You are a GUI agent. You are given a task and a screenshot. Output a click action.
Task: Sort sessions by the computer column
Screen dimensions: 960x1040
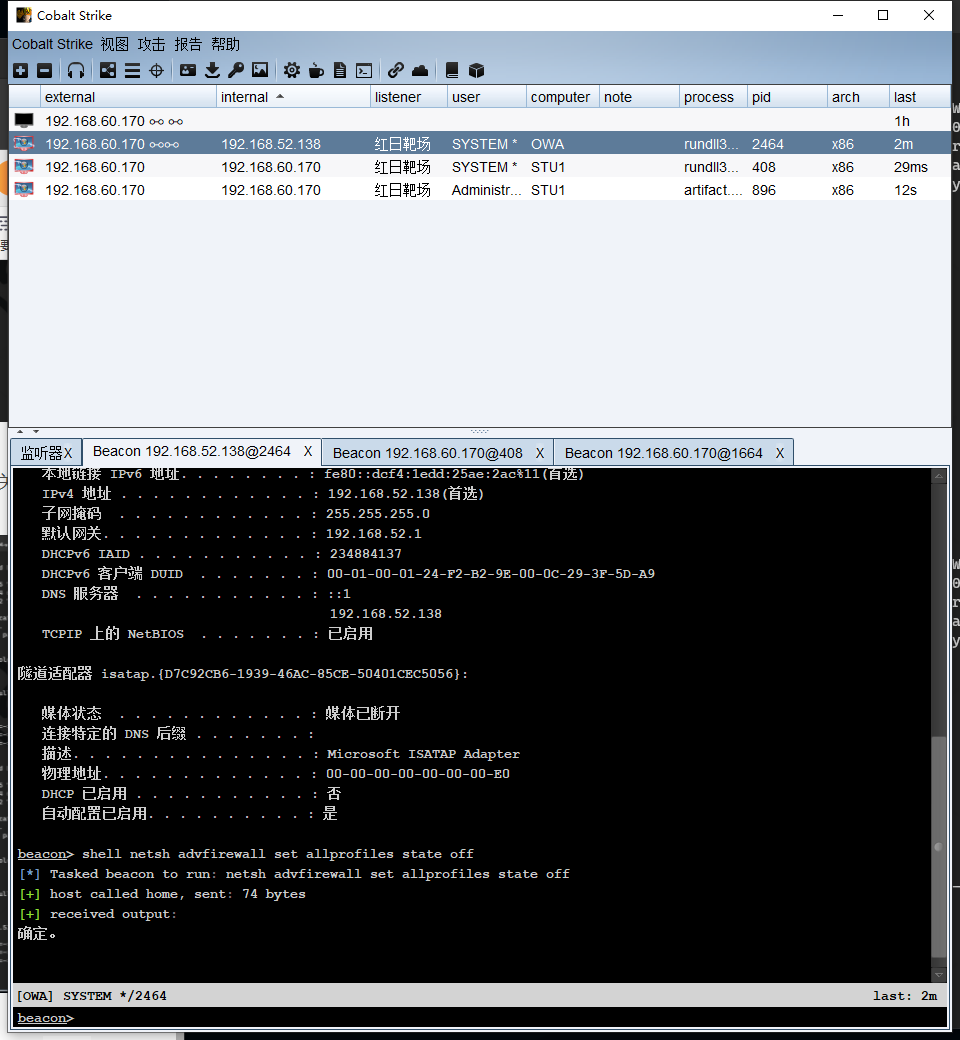[x=563, y=97]
